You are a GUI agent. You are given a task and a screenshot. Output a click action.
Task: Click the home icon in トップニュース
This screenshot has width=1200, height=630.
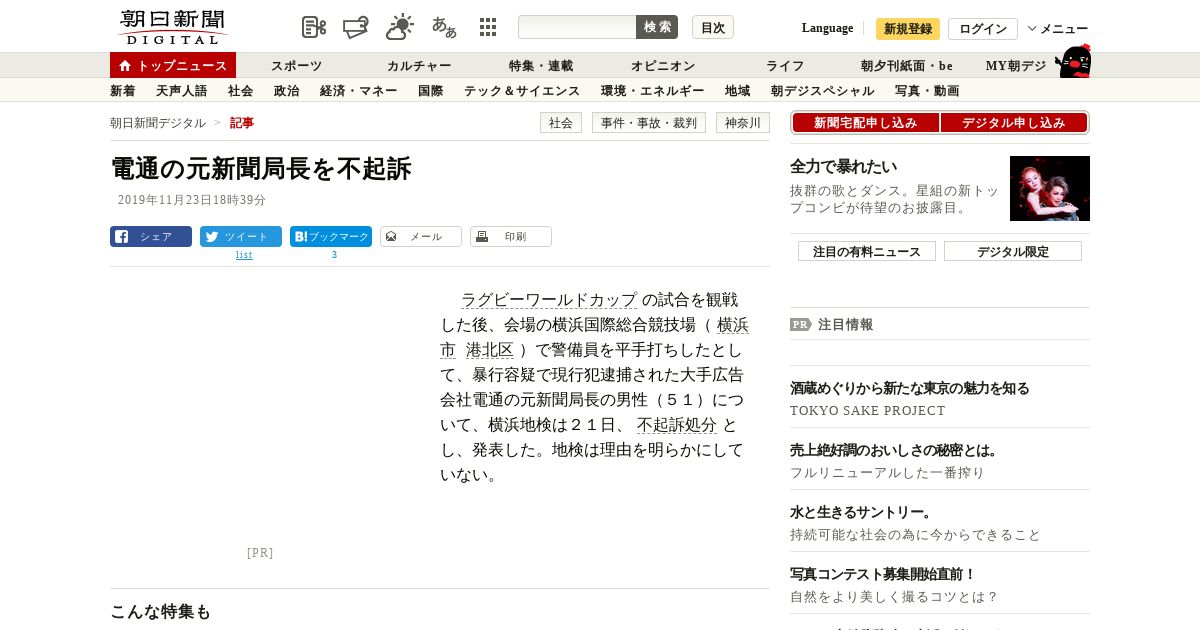pos(125,66)
